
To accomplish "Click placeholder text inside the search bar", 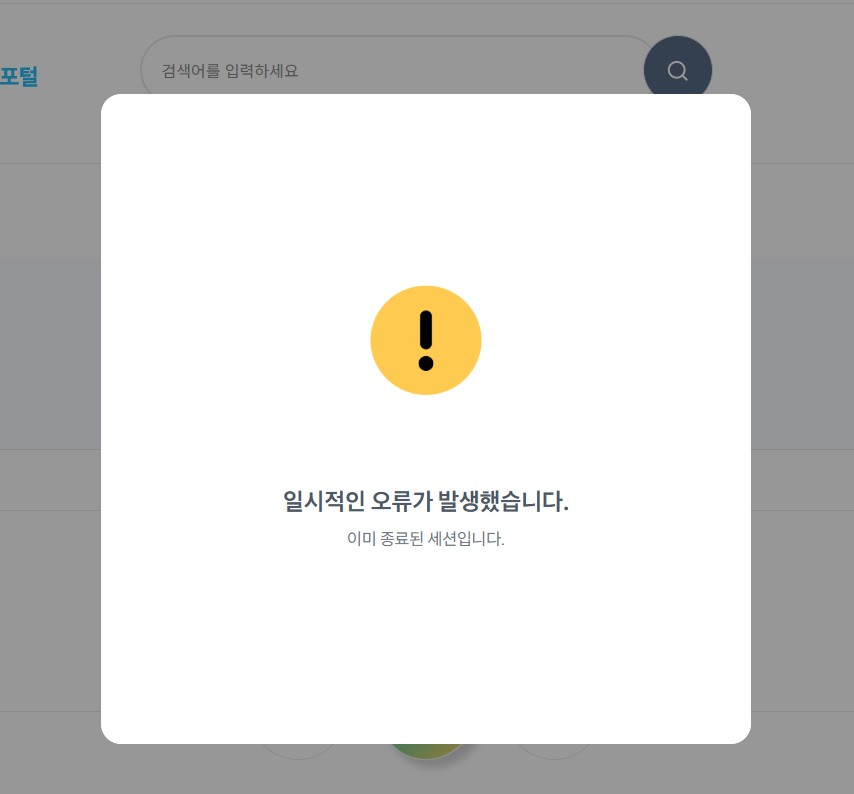I will [230, 71].
